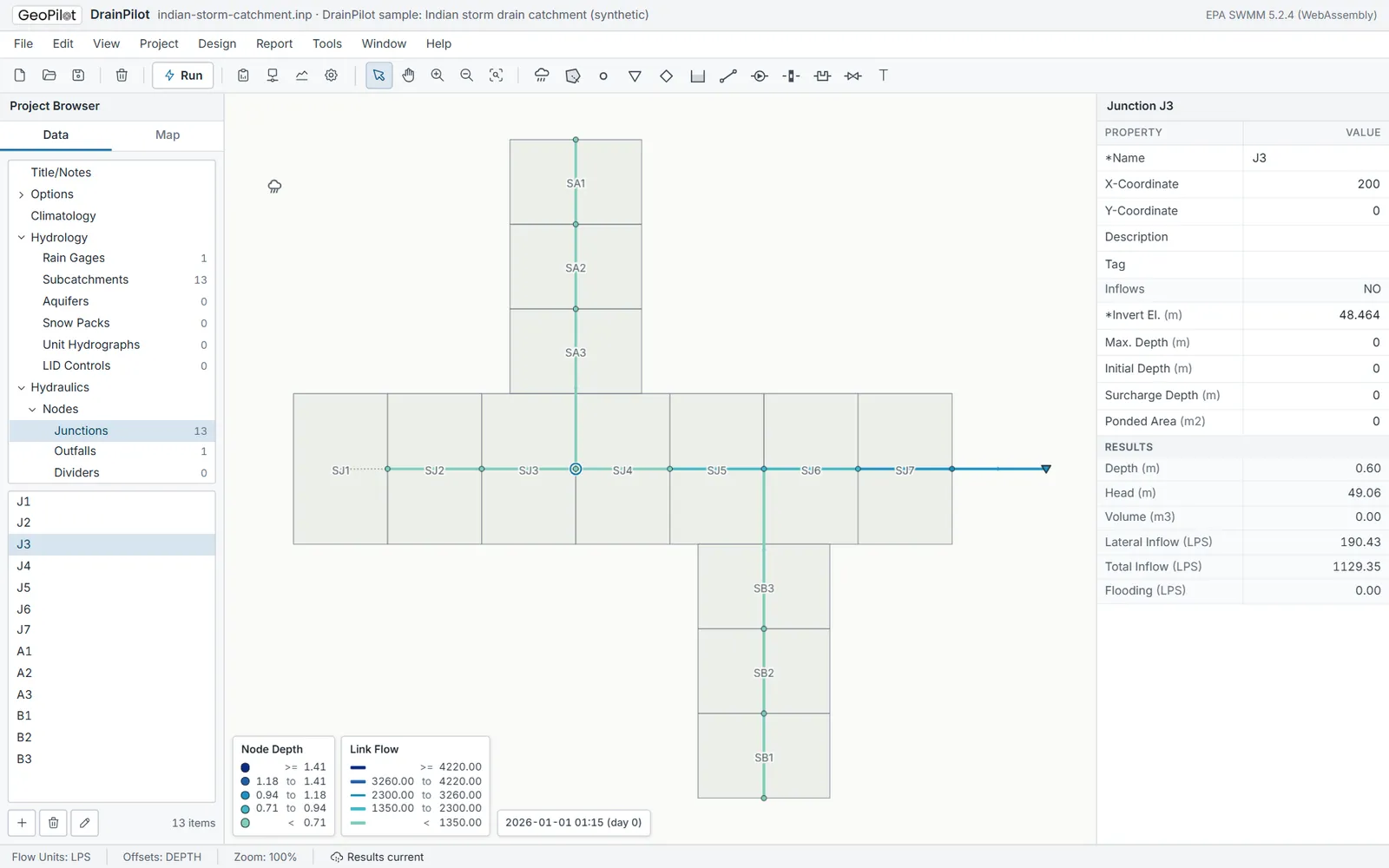Expand the Options tree node
Image resolution: width=1389 pixels, height=868 pixels.
[21, 194]
